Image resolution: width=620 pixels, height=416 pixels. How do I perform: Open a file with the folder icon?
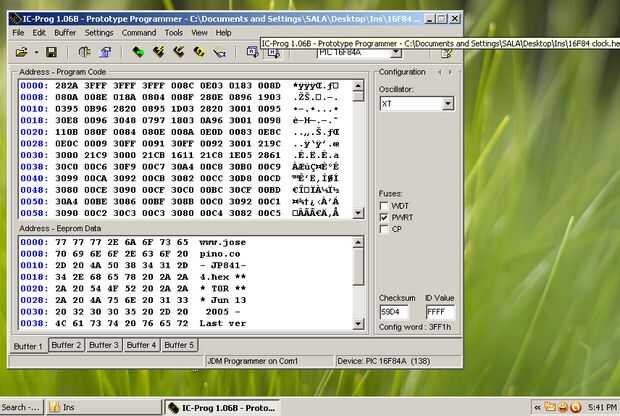point(21,52)
